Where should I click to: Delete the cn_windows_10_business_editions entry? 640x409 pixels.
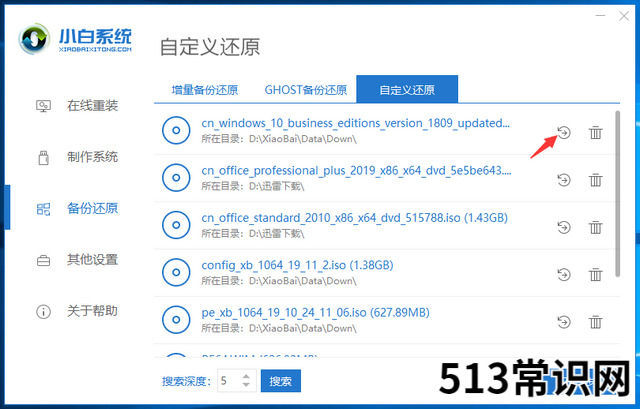click(x=595, y=132)
